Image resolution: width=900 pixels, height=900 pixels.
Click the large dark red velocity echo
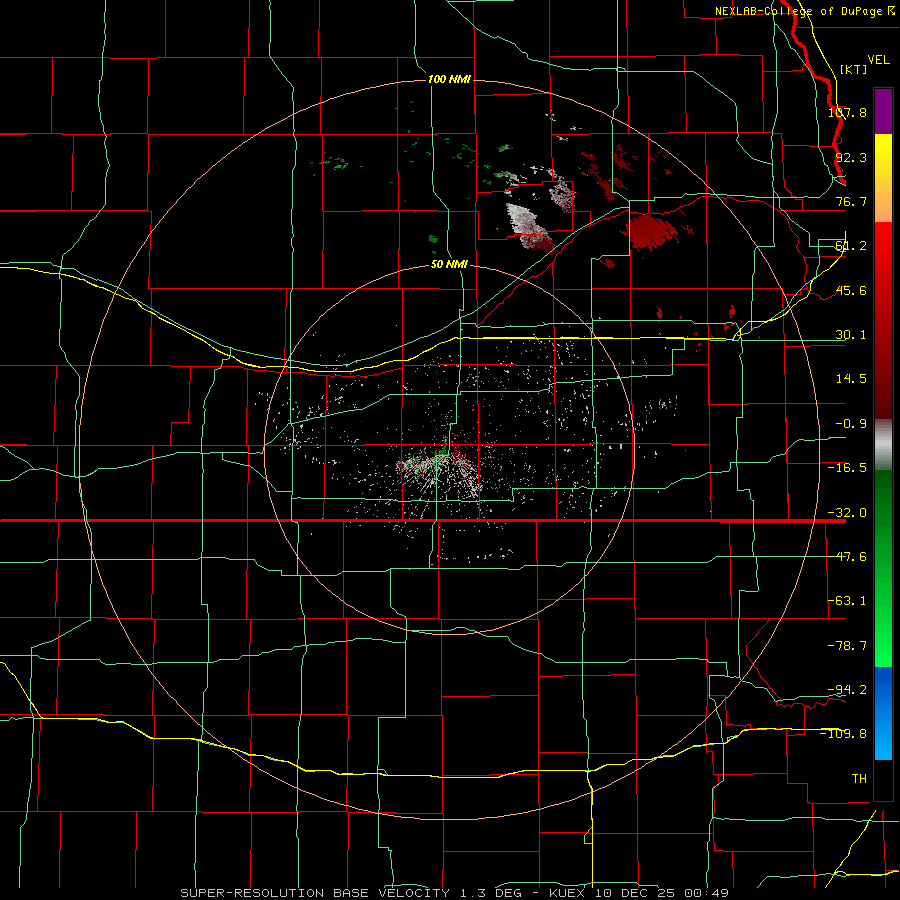[x=650, y=231]
